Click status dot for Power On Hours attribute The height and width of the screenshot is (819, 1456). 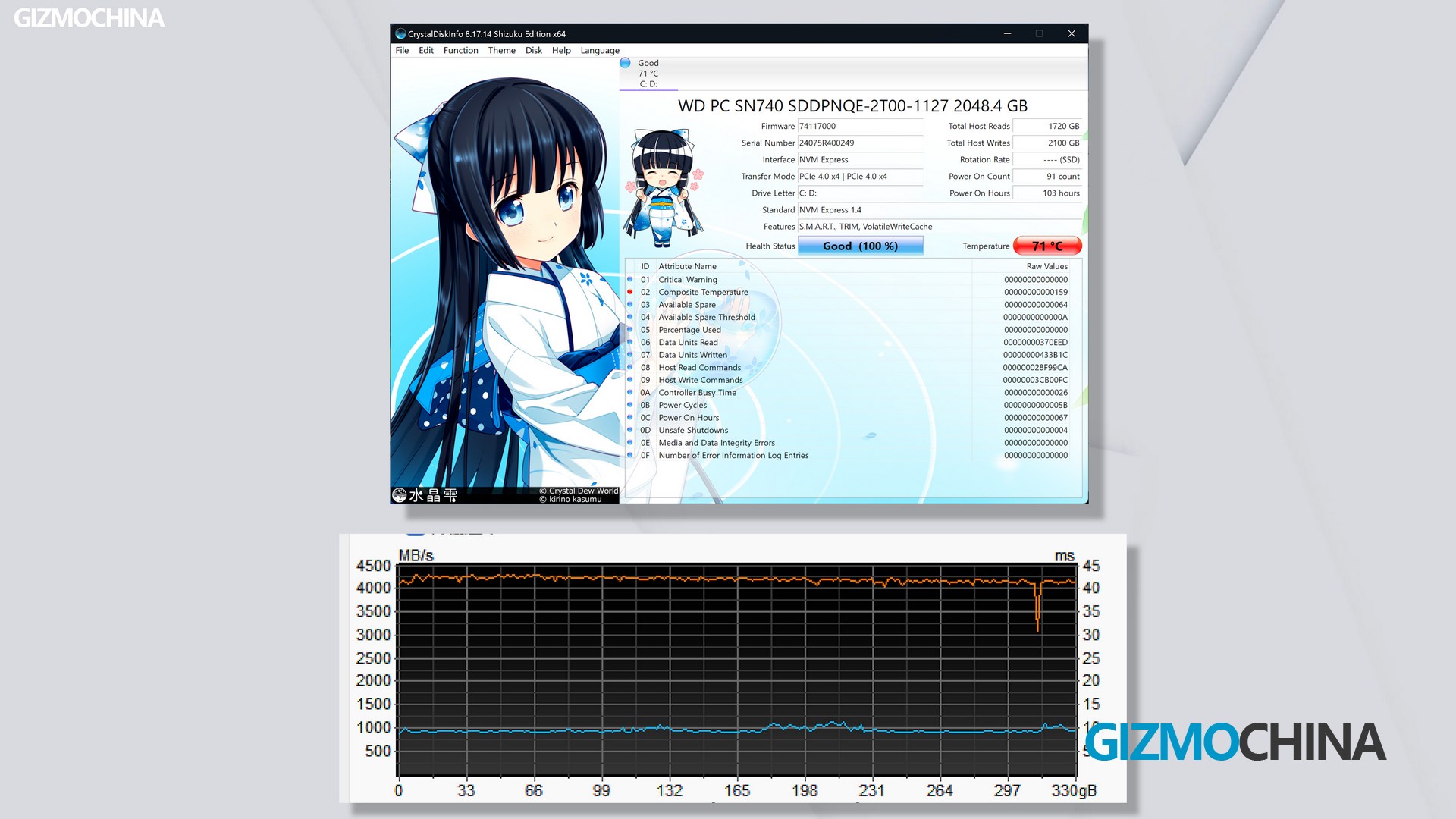tap(629, 417)
